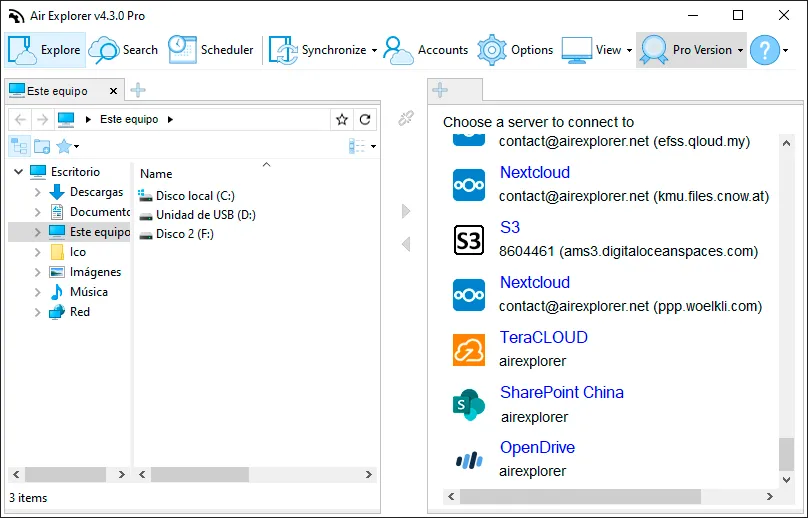
Task: Expand the Música tree node
Action: (x=37, y=292)
